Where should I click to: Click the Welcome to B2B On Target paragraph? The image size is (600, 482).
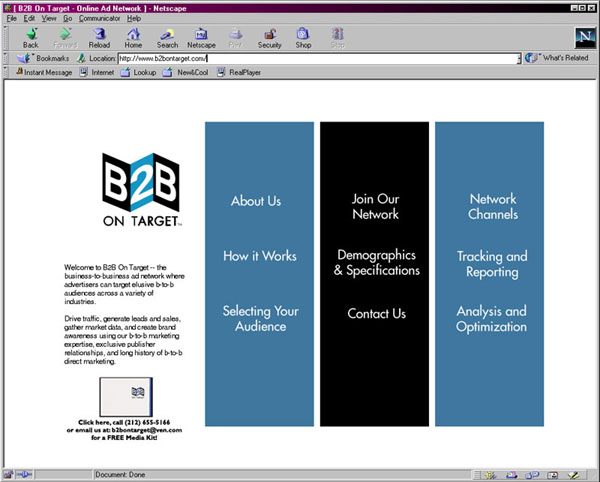124,284
